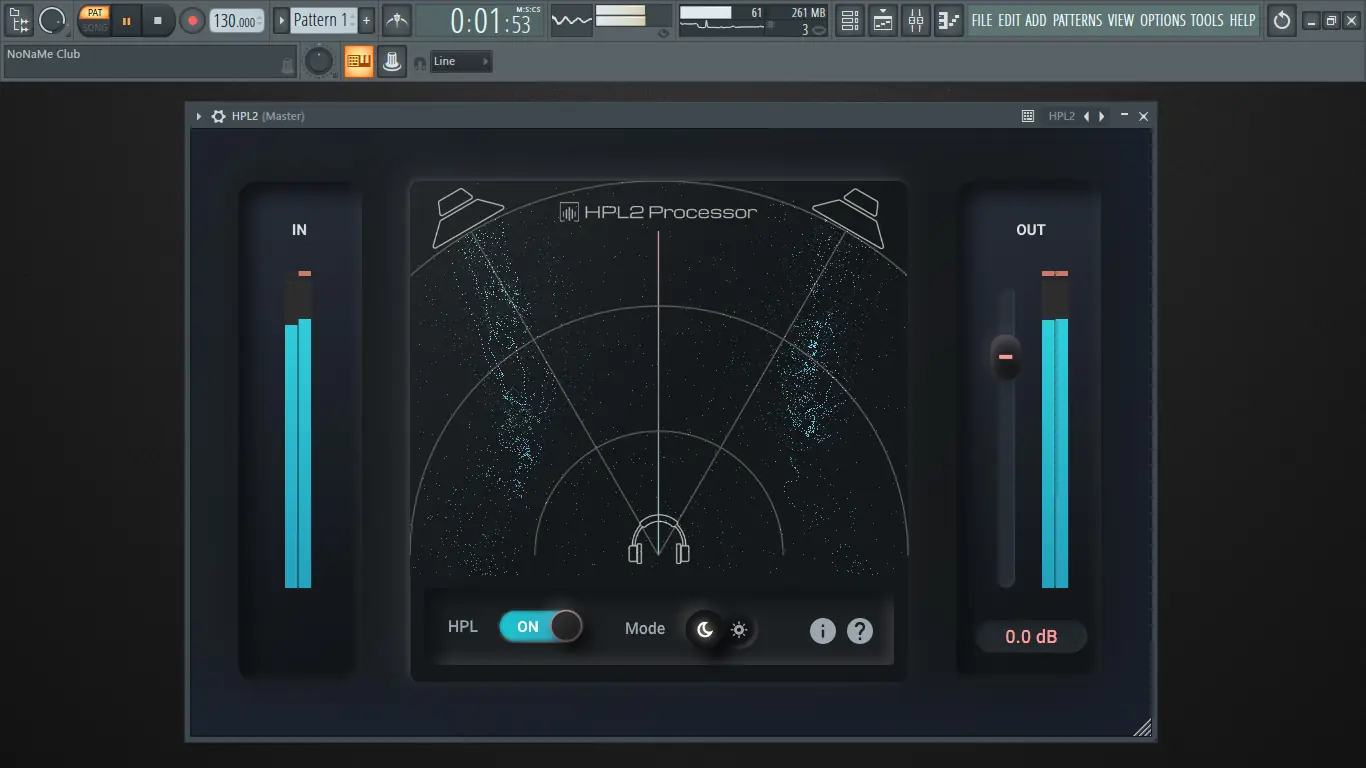Click the OUT level meter

1055,430
